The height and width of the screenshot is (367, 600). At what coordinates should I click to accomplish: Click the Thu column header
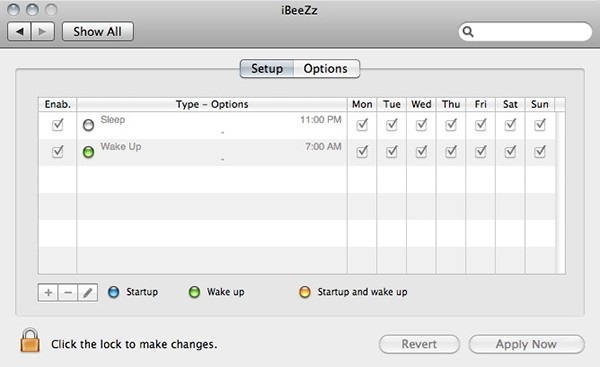(x=451, y=104)
